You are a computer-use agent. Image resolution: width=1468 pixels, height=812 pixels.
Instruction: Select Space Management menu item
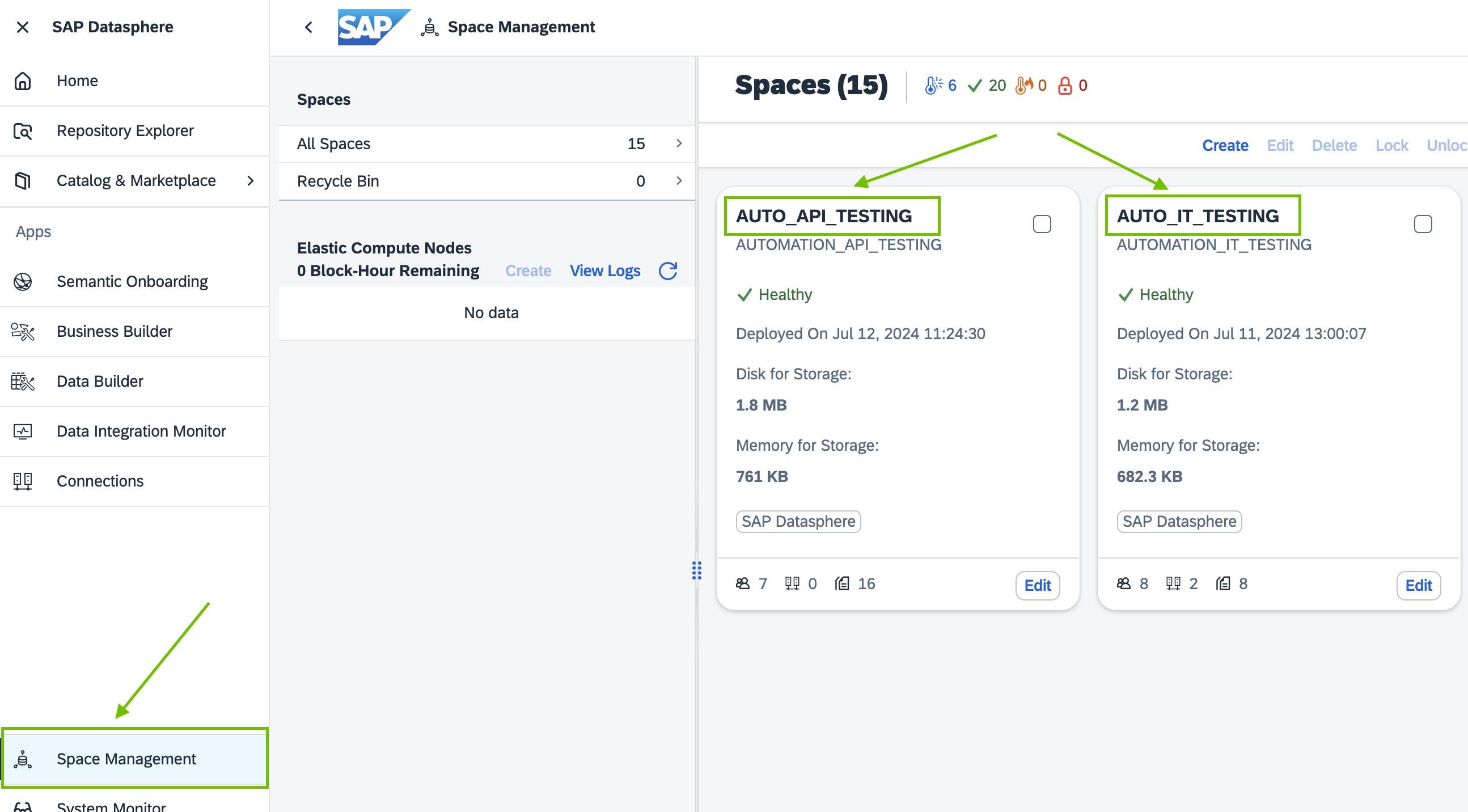click(126, 759)
